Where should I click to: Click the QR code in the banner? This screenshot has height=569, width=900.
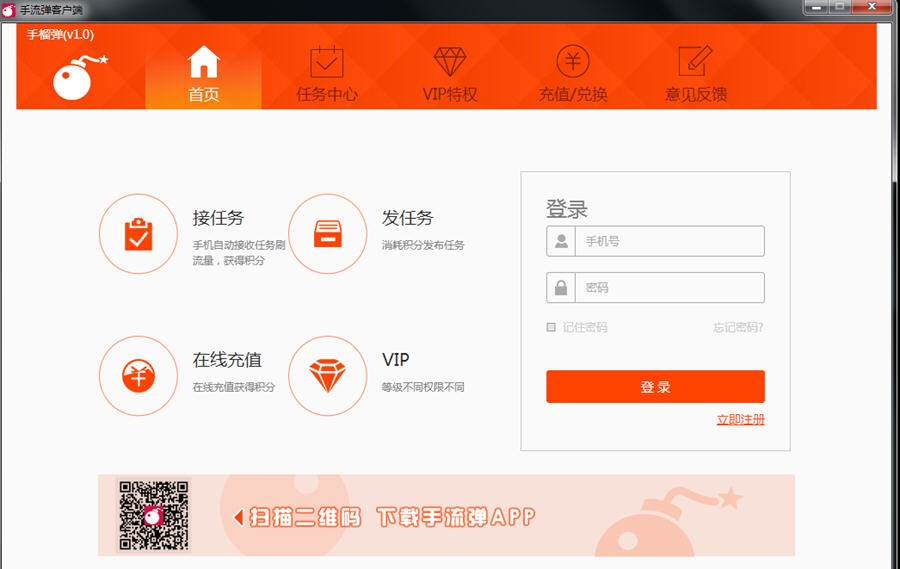tap(154, 516)
